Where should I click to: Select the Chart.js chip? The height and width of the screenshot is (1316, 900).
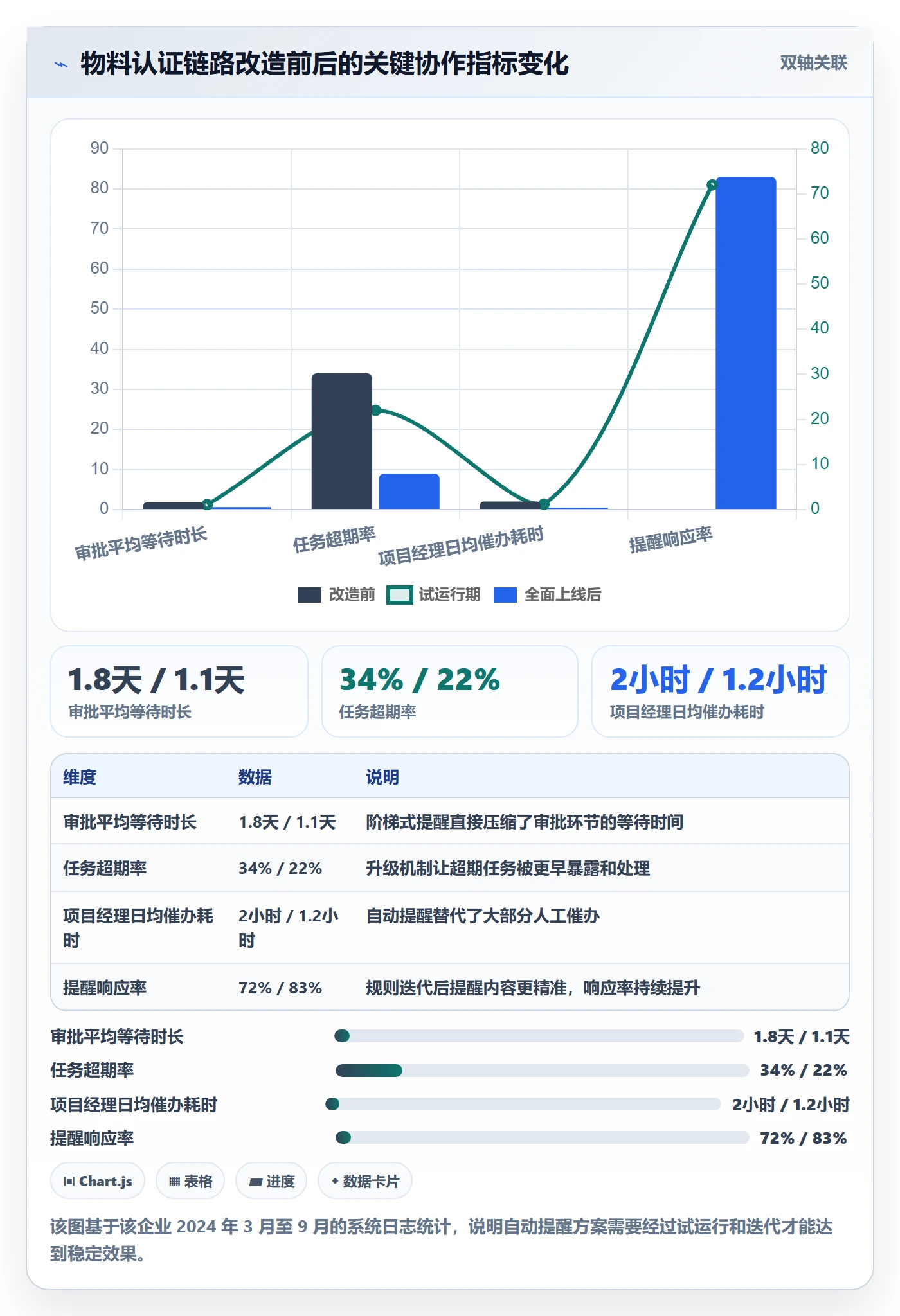click(x=98, y=1181)
